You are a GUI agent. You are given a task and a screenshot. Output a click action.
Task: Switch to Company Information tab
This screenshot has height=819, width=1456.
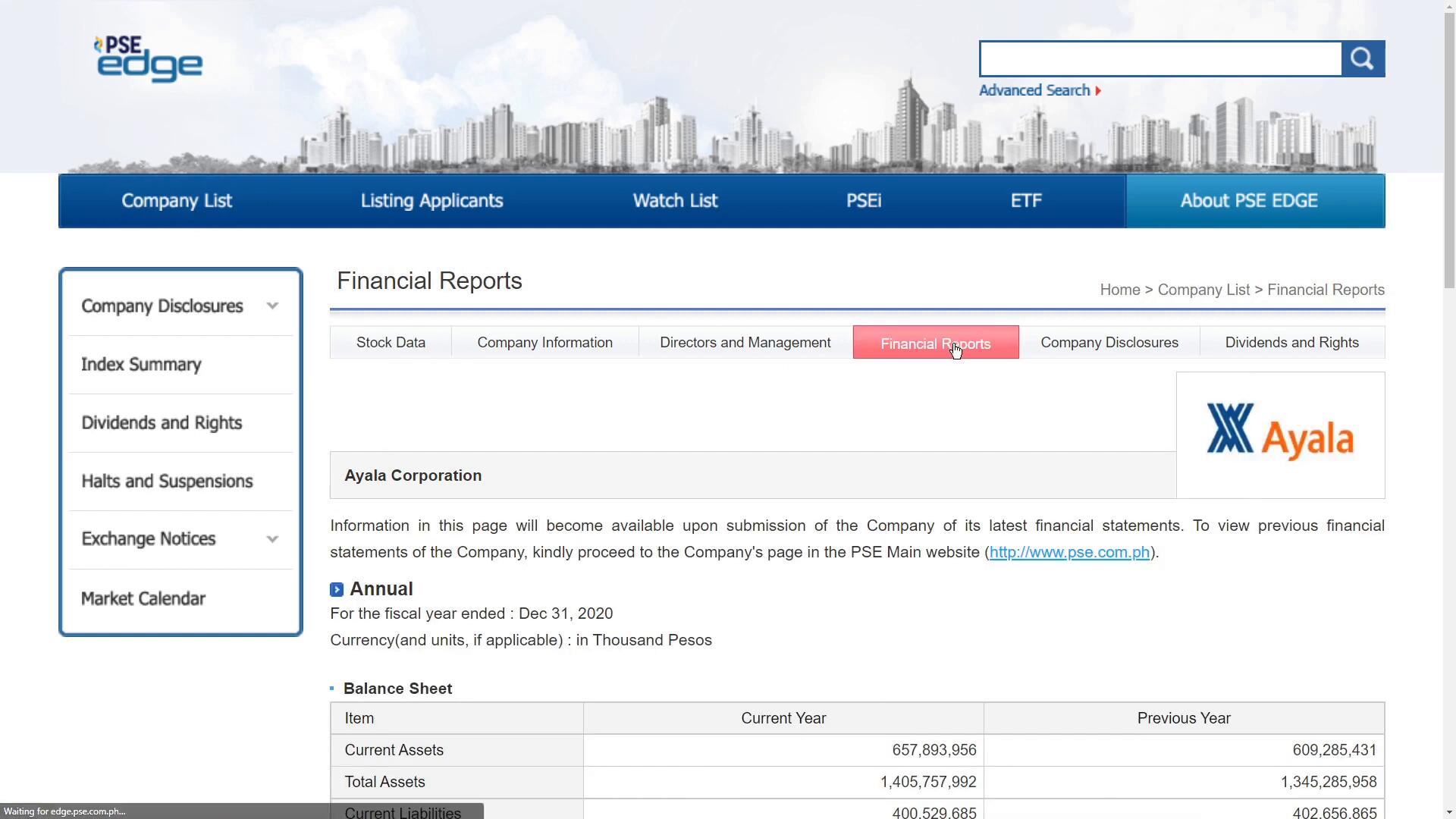click(x=544, y=343)
